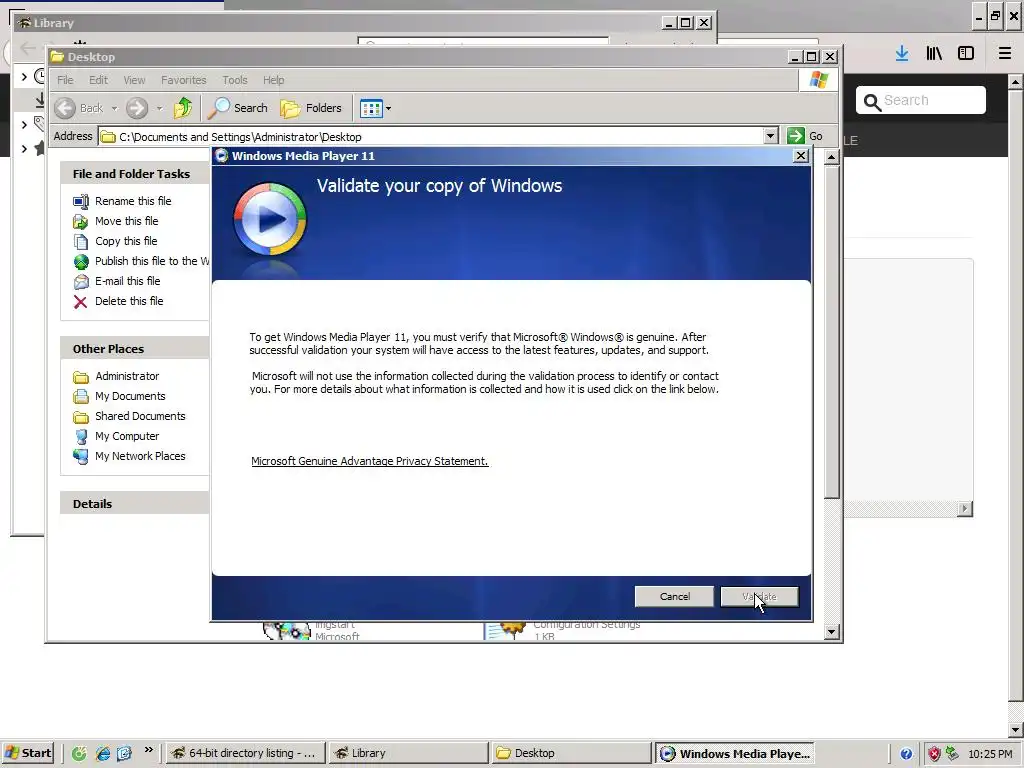Open Internet Explorer quick launch icon
This screenshot has width=1024, height=768.
tap(103, 753)
